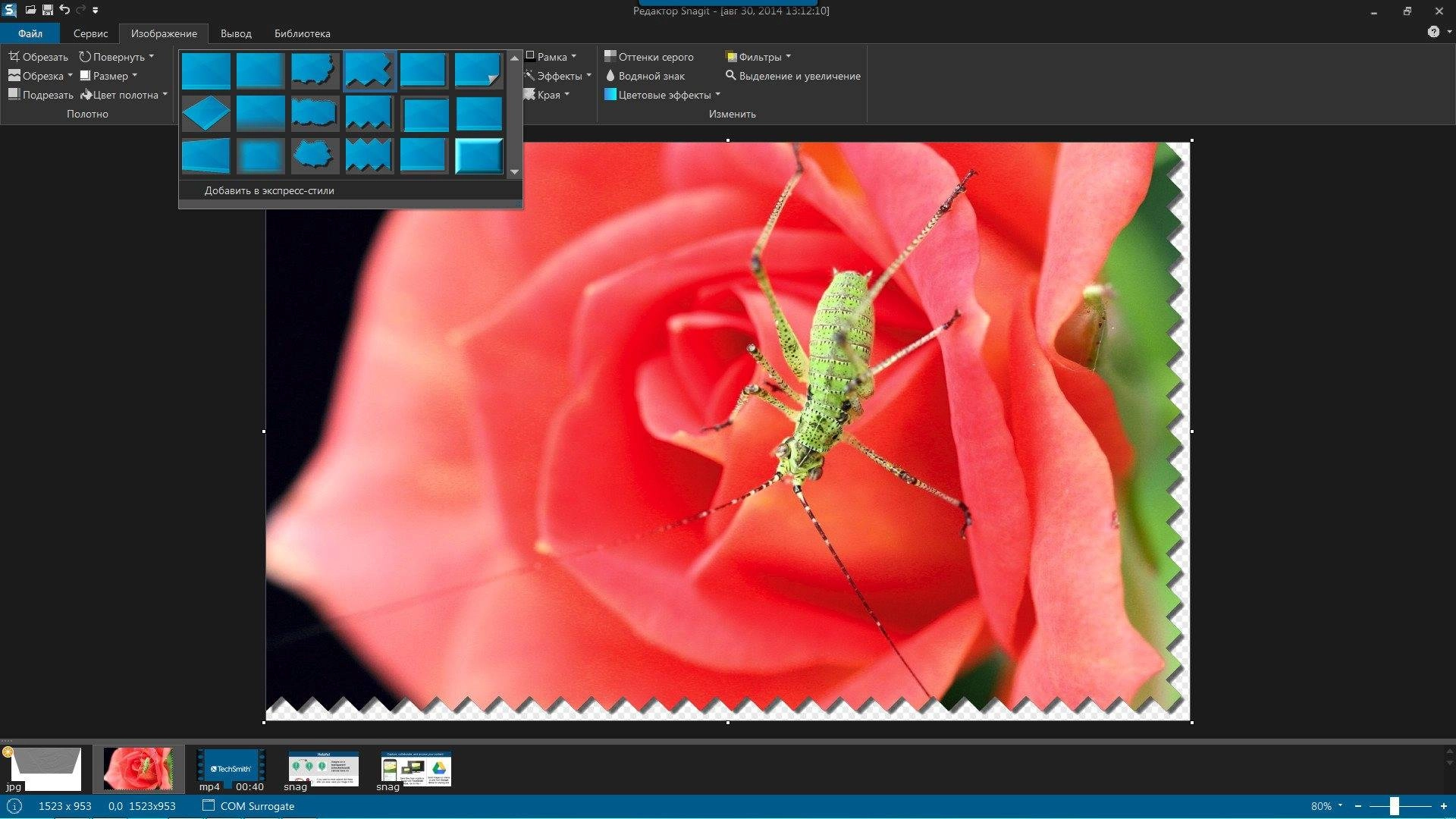Select the rose image thumbnail in tray

(x=138, y=769)
